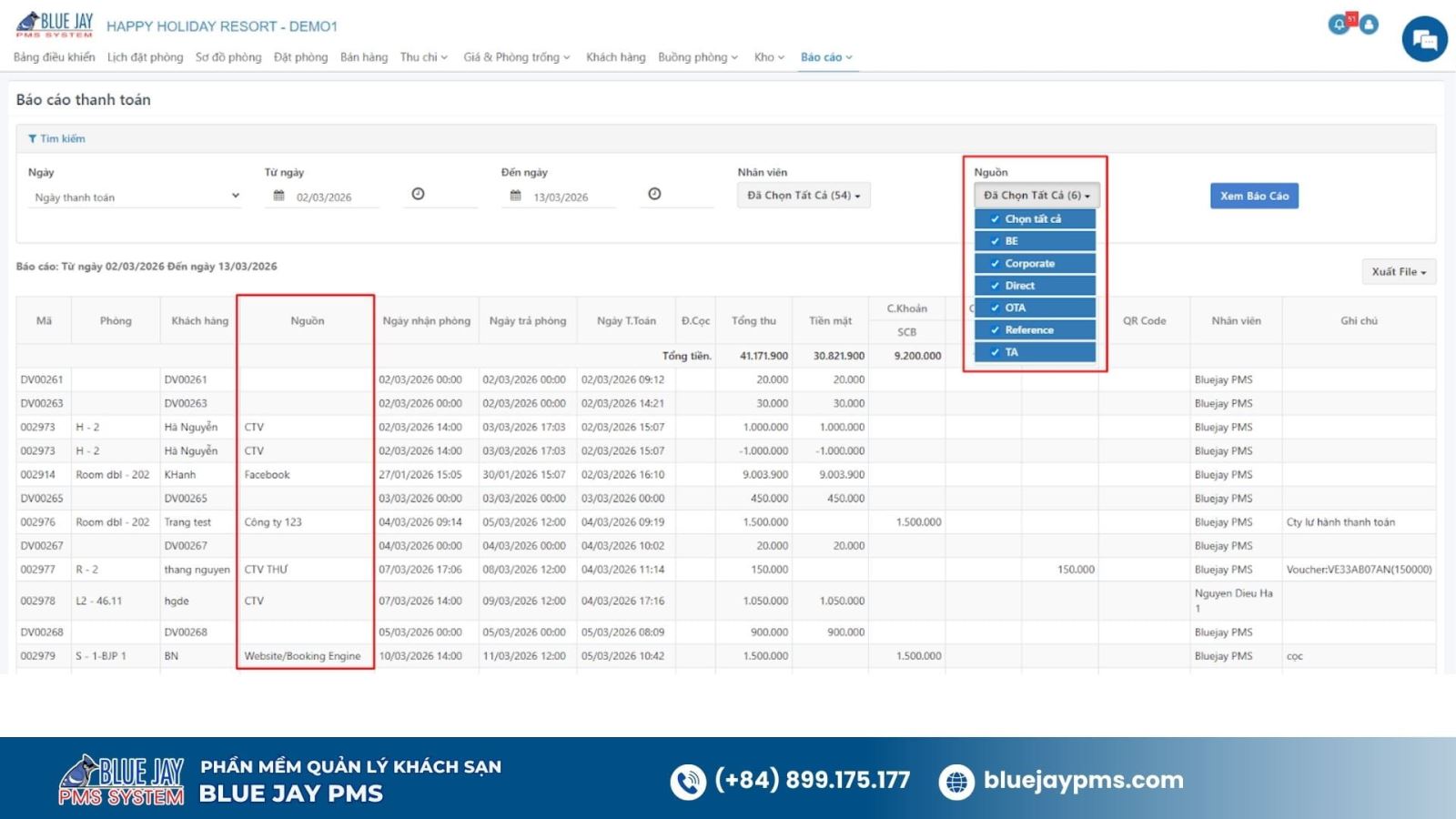Expand the Nhân viên staff dropdown

803,196
